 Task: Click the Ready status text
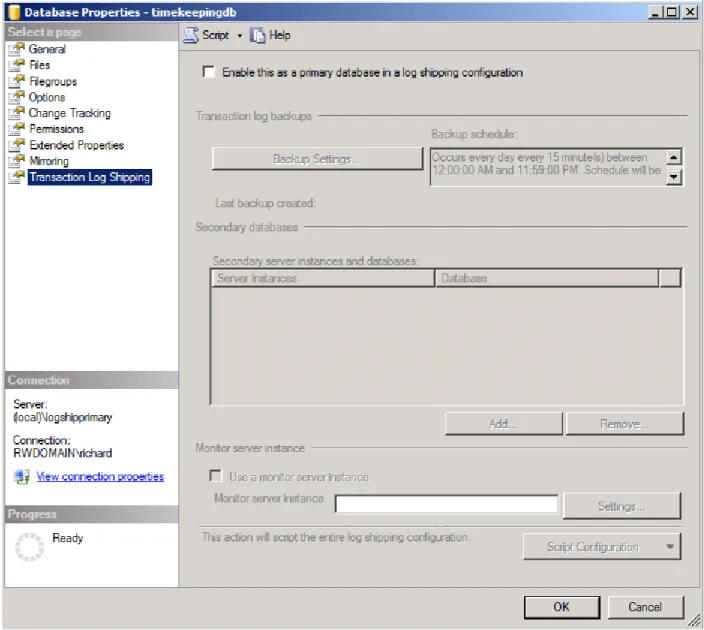tap(68, 537)
